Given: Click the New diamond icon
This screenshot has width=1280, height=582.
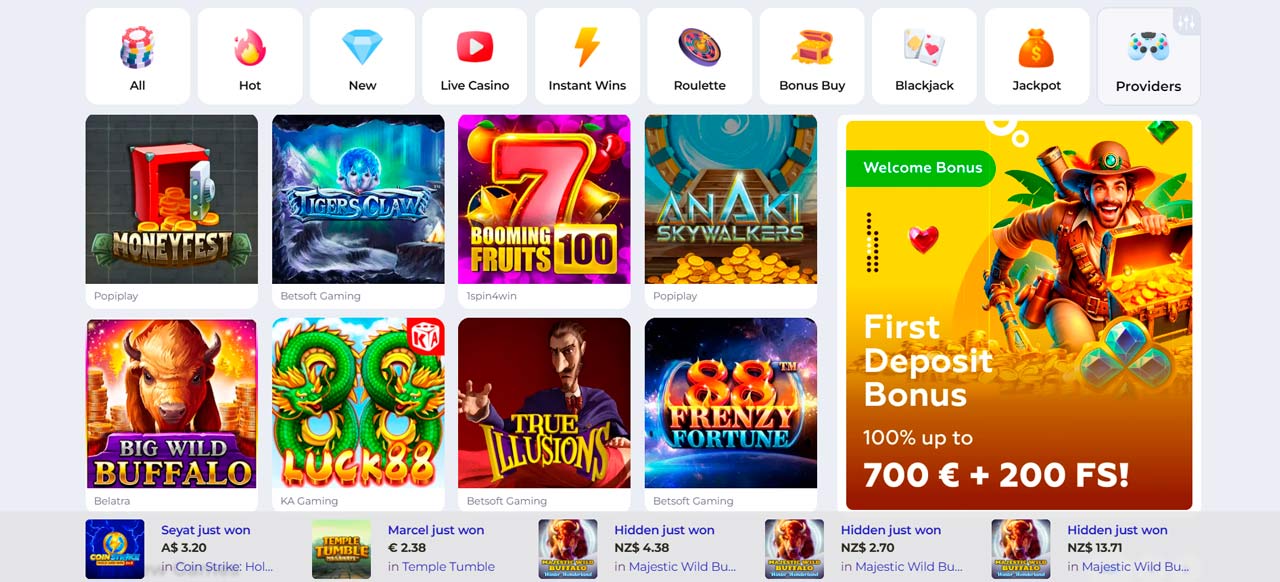Looking at the screenshot, I should tap(362, 48).
